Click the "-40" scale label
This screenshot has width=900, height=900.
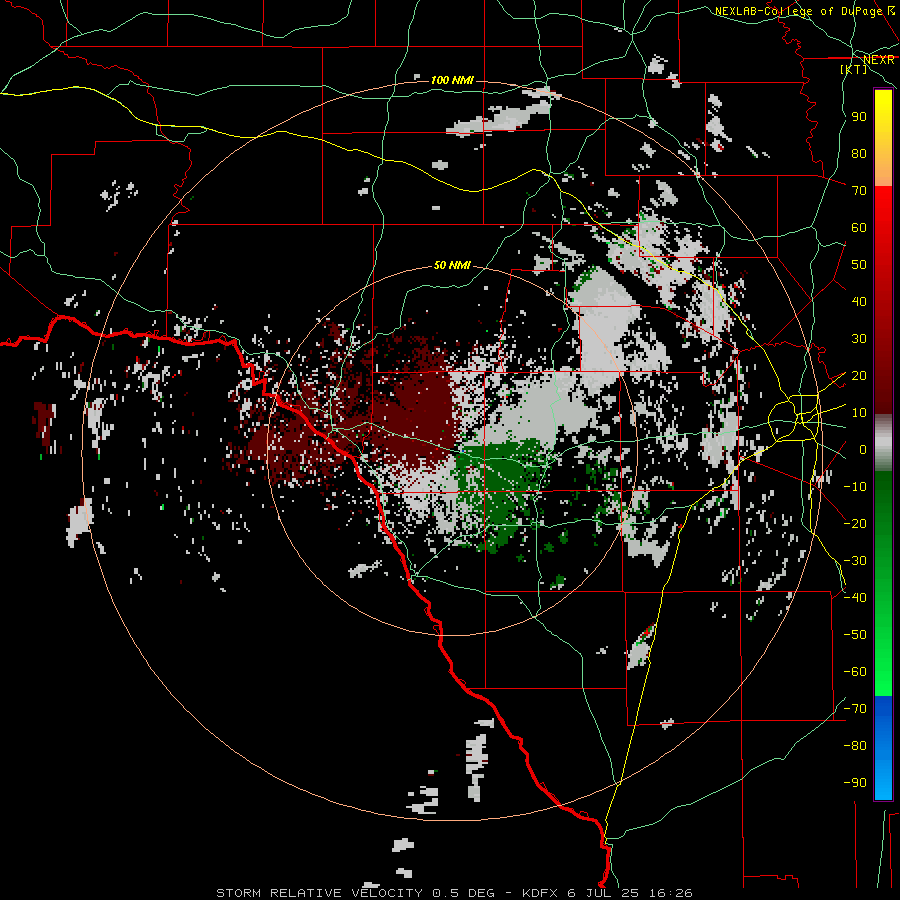tap(855, 598)
